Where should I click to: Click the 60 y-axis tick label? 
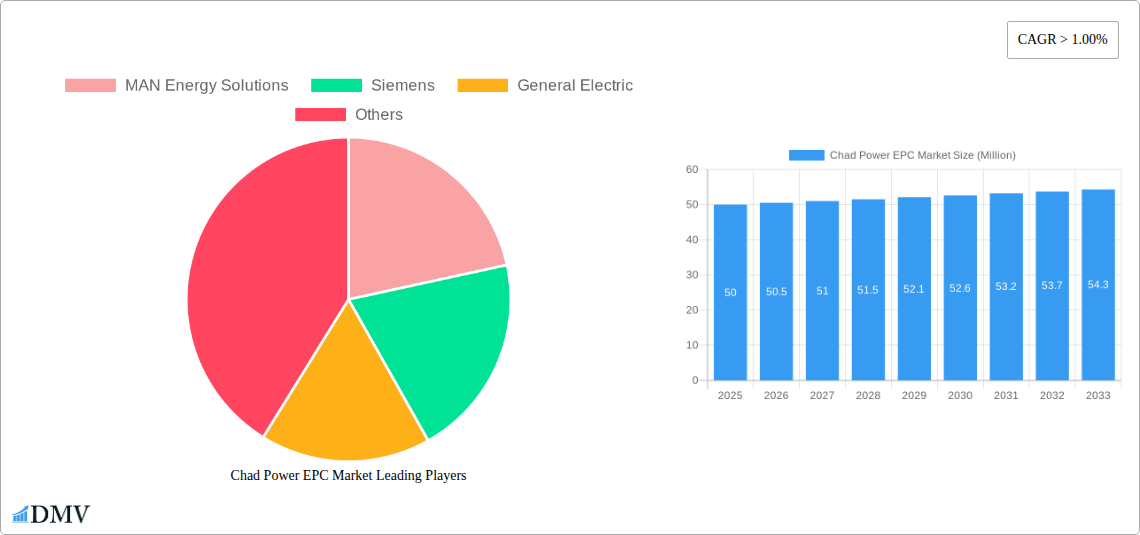coord(691,169)
